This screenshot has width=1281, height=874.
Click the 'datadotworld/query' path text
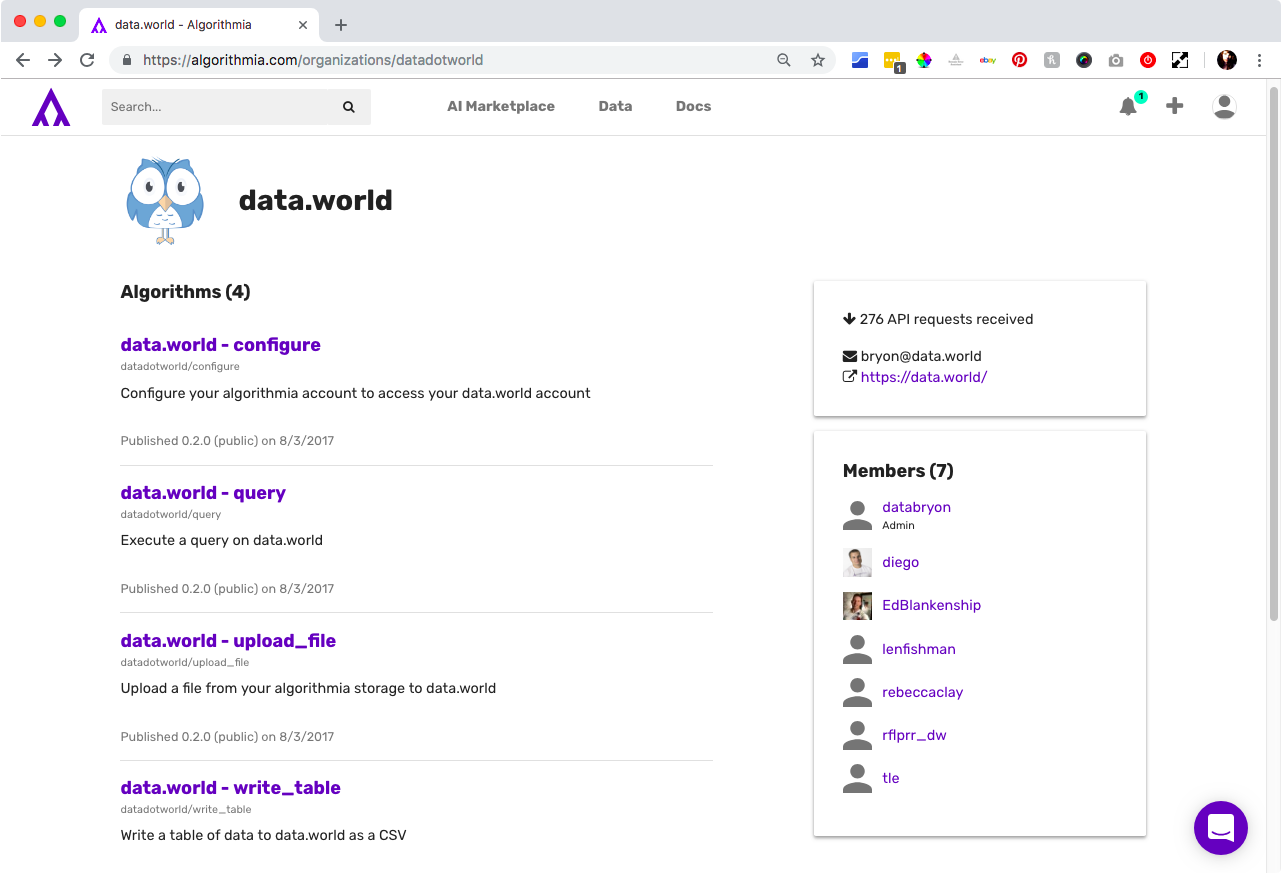click(171, 515)
